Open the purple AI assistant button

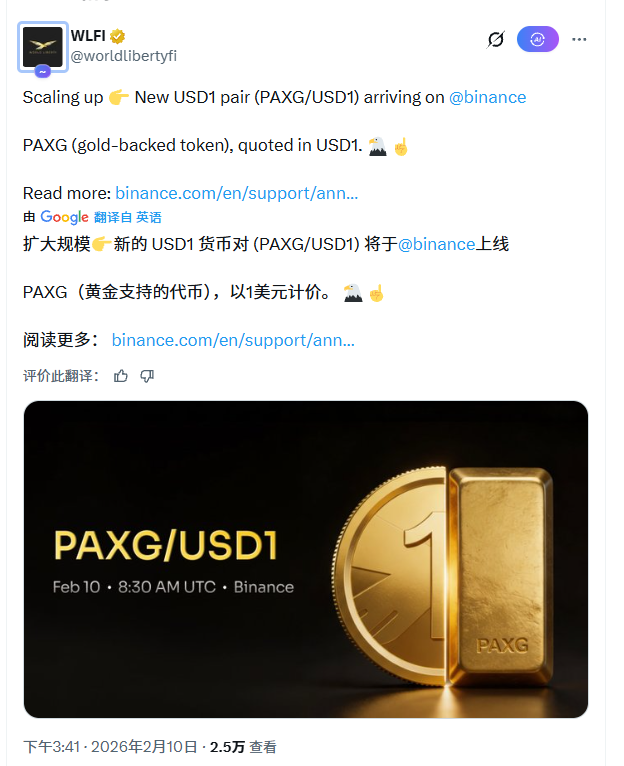pos(538,39)
